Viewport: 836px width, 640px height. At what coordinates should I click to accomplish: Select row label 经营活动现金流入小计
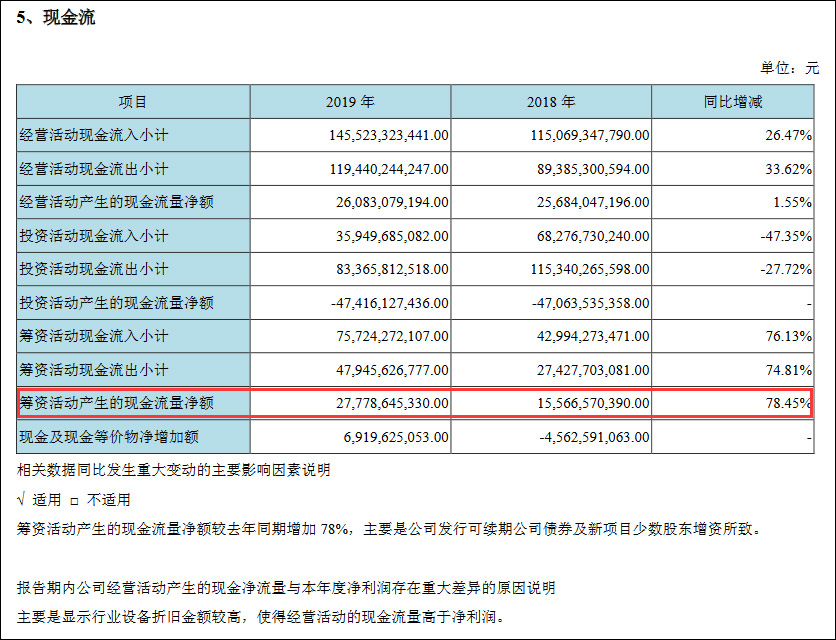pyautogui.click(x=94, y=135)
